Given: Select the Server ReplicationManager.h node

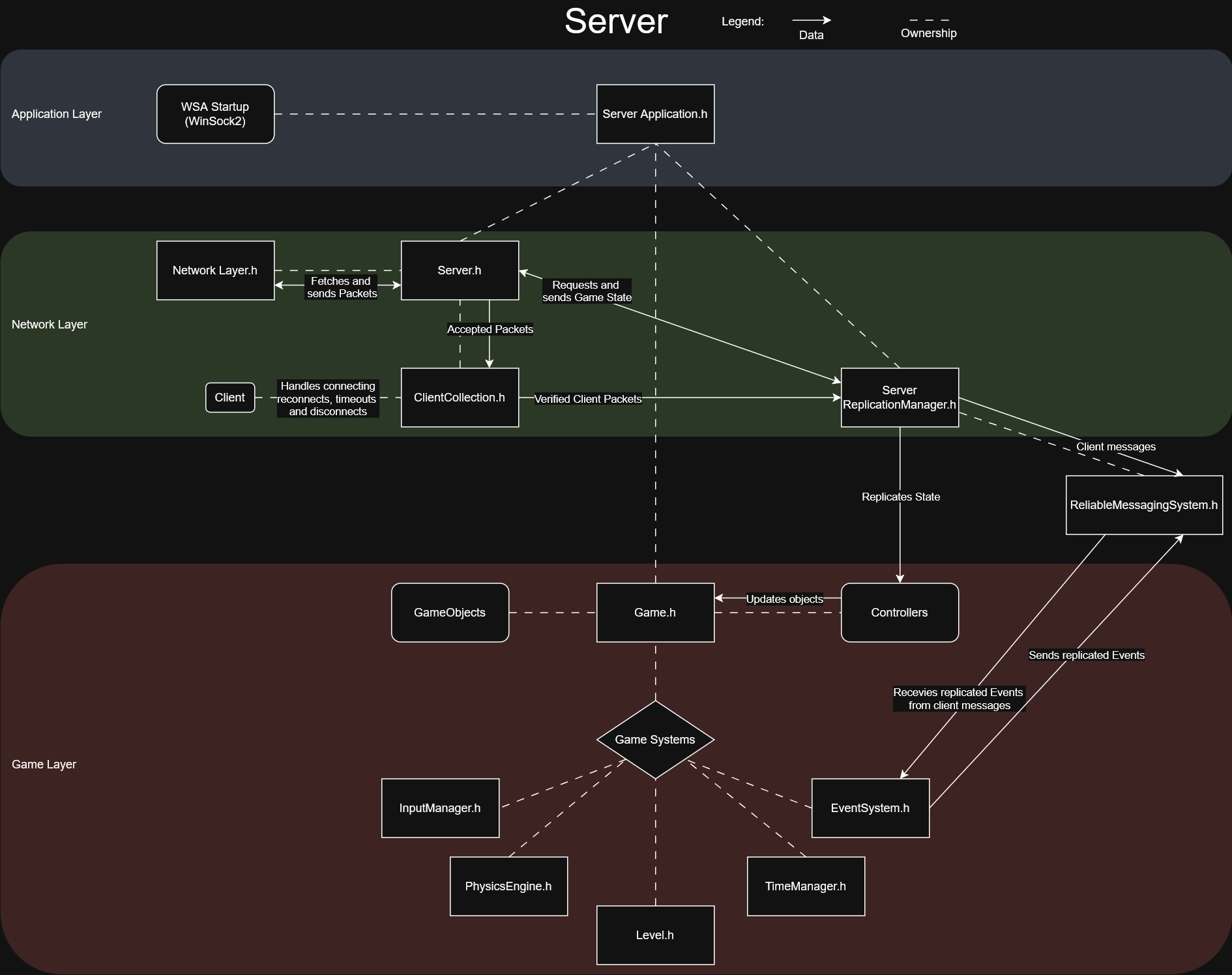Looking at the screenshot, I should click(900, 398).
